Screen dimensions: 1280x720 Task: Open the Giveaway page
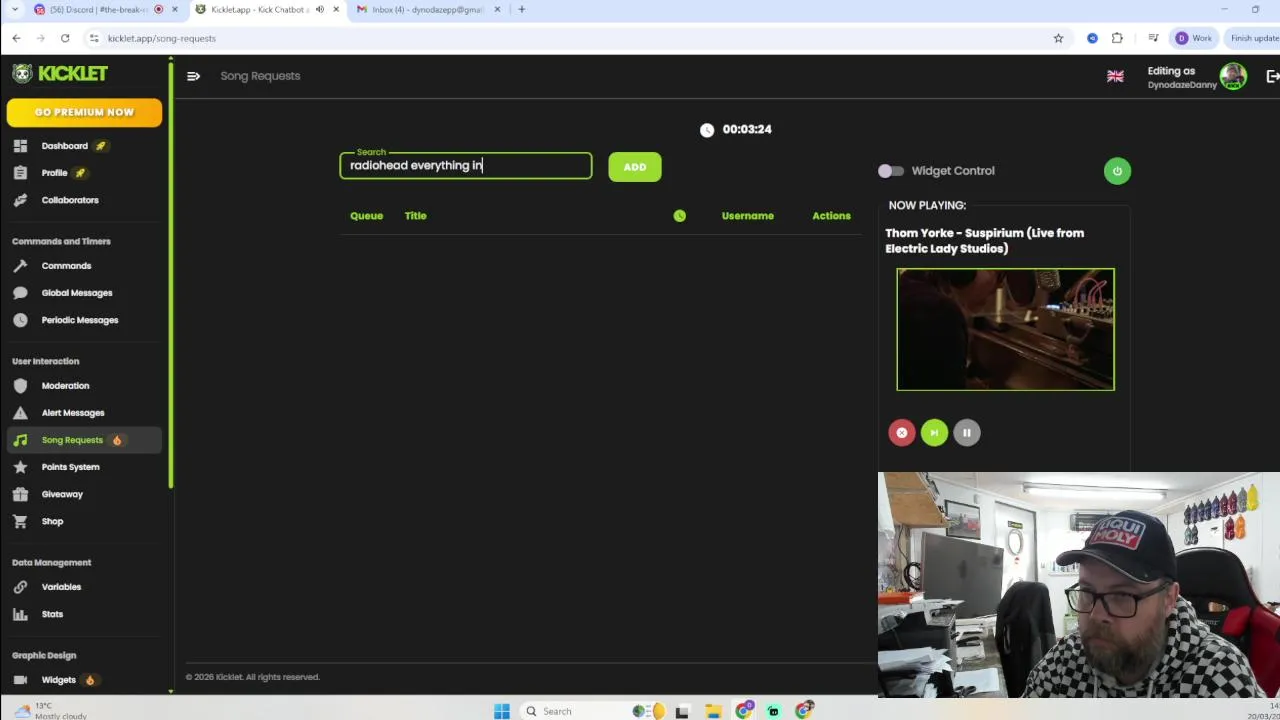(62, 494)
